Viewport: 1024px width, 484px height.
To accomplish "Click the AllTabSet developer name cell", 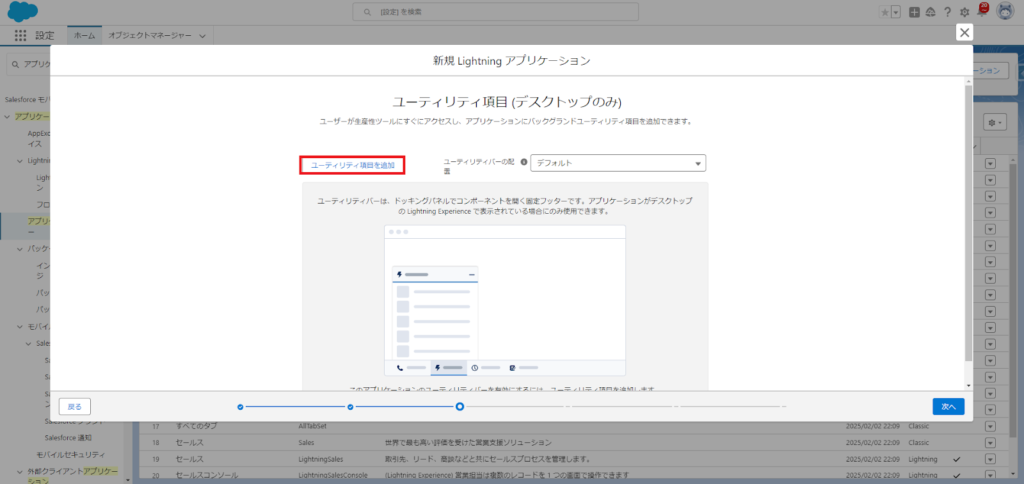I will pos(312,427).
